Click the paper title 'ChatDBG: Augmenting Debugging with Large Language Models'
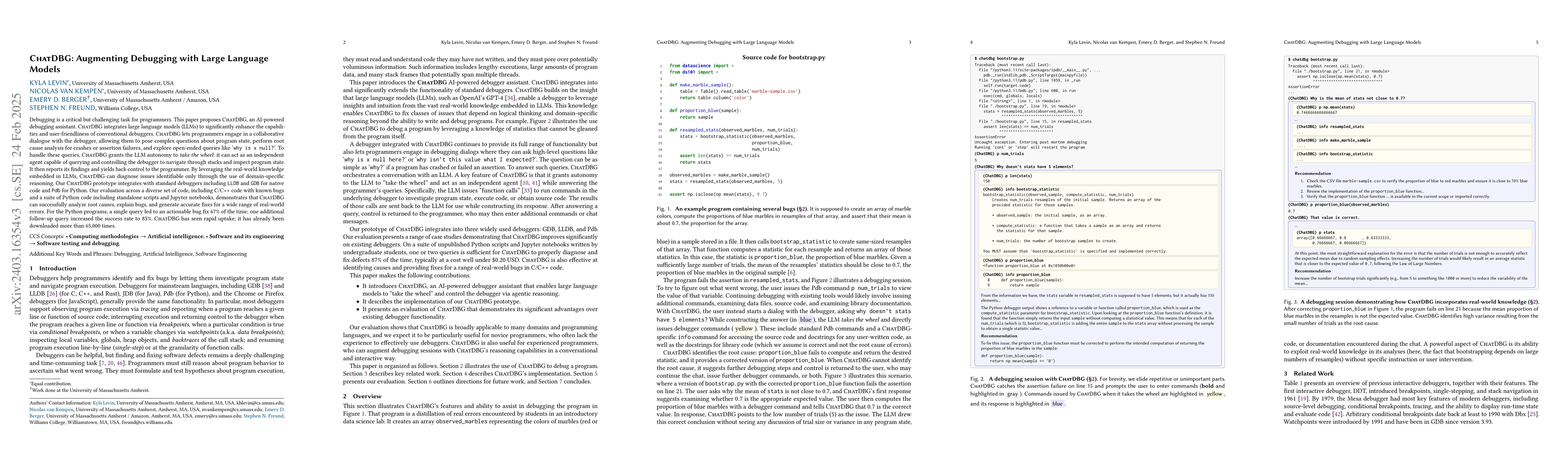The height and width of the screenshot is (465, 1568). click(x=149, y=64)
